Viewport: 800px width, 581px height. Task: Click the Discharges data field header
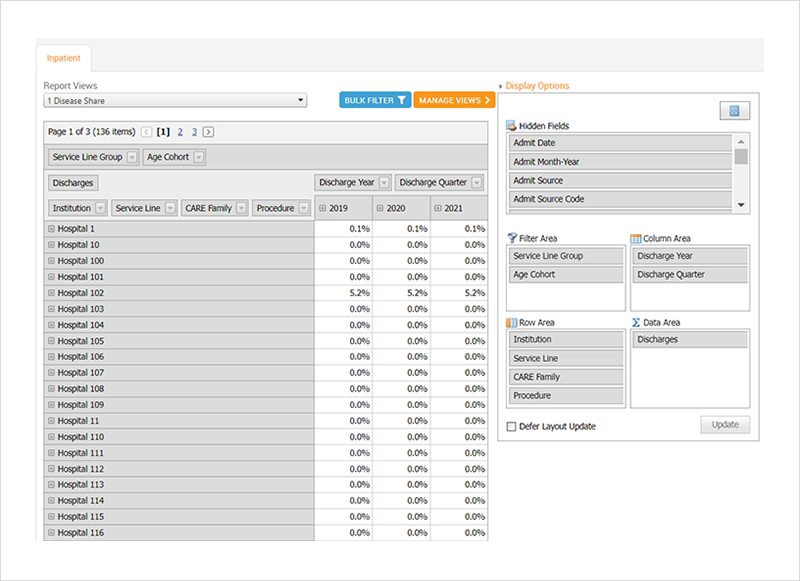(73, 183)
